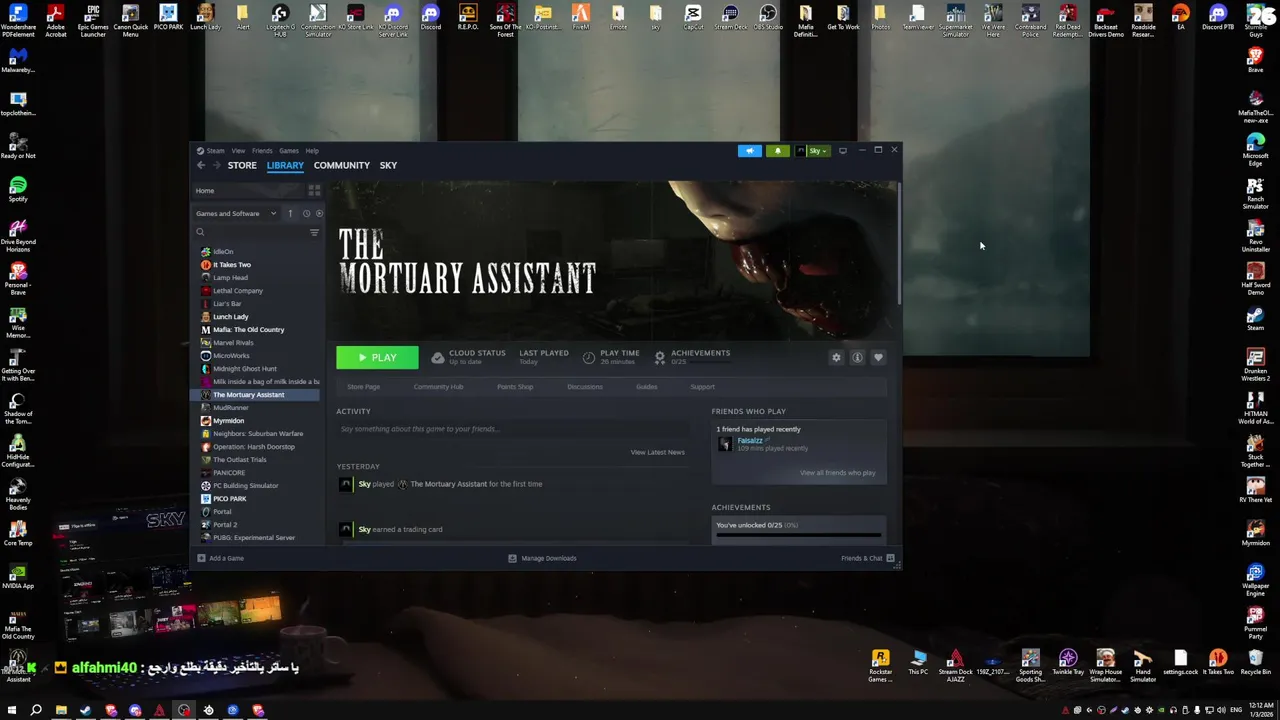
Task: Select Portal 2 in the library
Action: pyautogui.click(x=224, y=525)
